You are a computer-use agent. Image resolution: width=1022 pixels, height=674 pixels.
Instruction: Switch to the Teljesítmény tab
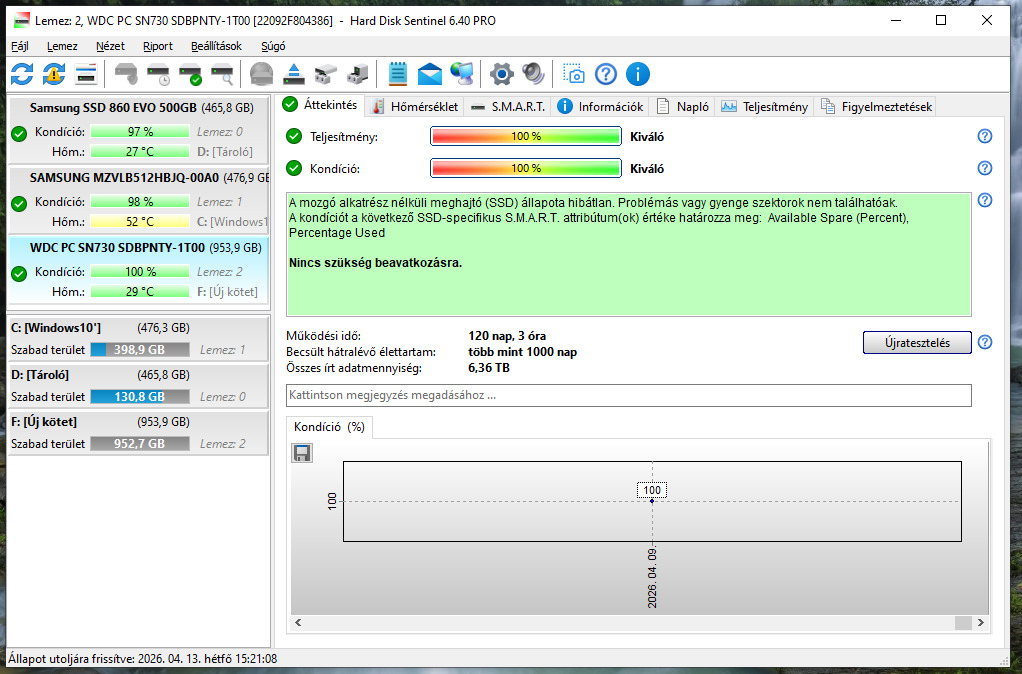[x=765, y=107]
